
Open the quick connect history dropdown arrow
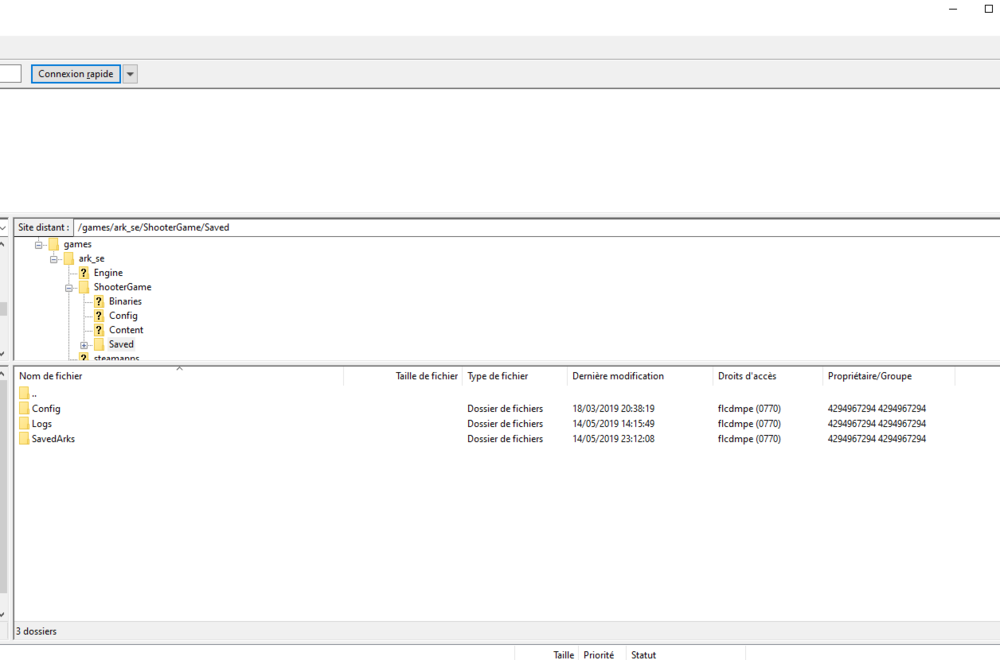(x=130, y=74)
